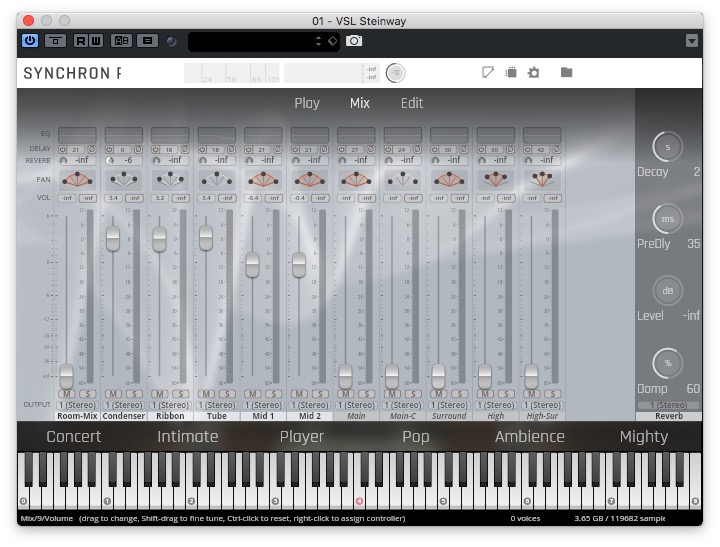Click the Condenser pan control
The image size is (720, 547).
[x=124, y=180]
